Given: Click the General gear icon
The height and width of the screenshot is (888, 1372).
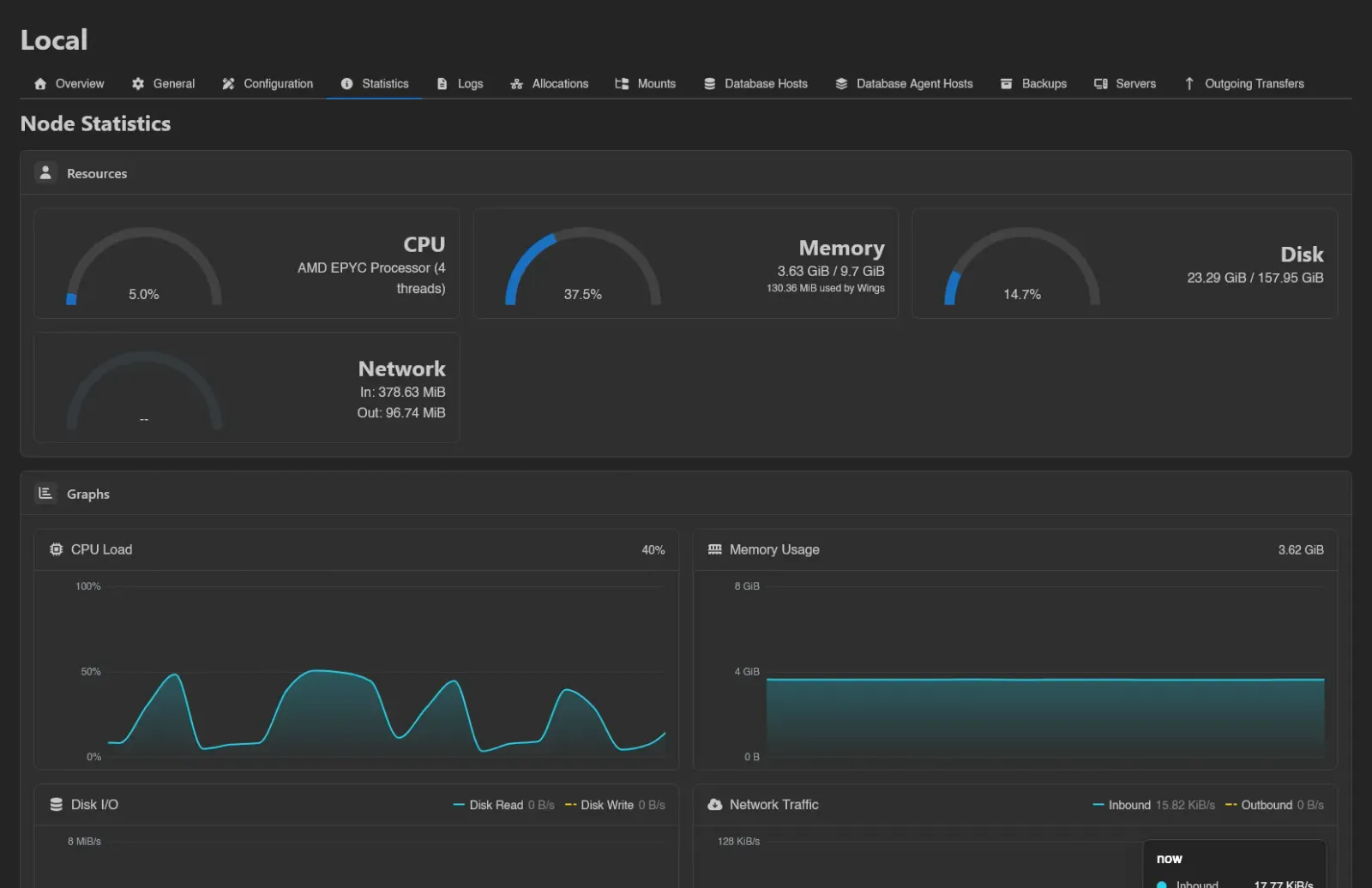Looking at the screenshot, I should pos(138,84).
